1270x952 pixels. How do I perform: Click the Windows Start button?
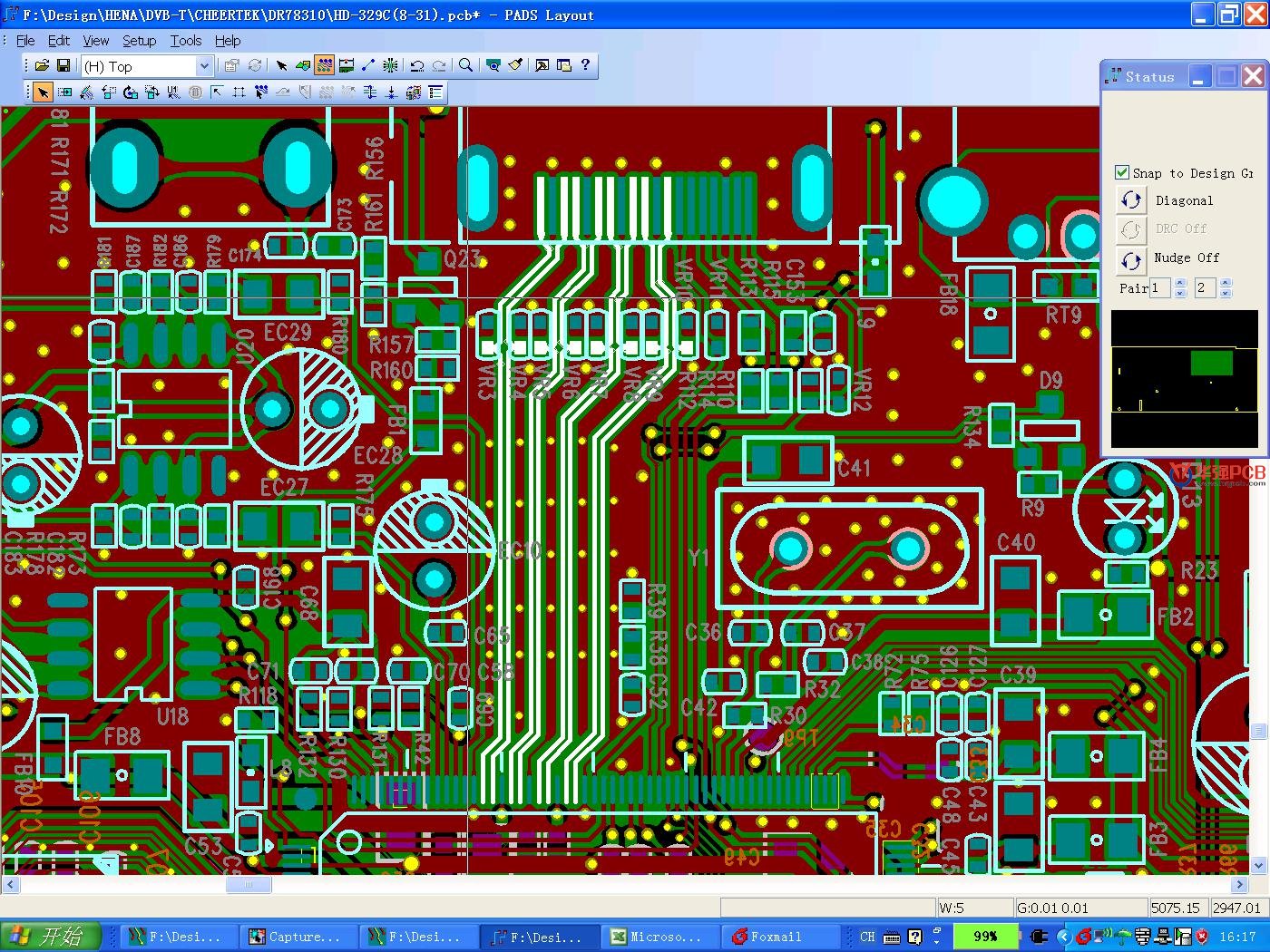click(x=50, y=937)
